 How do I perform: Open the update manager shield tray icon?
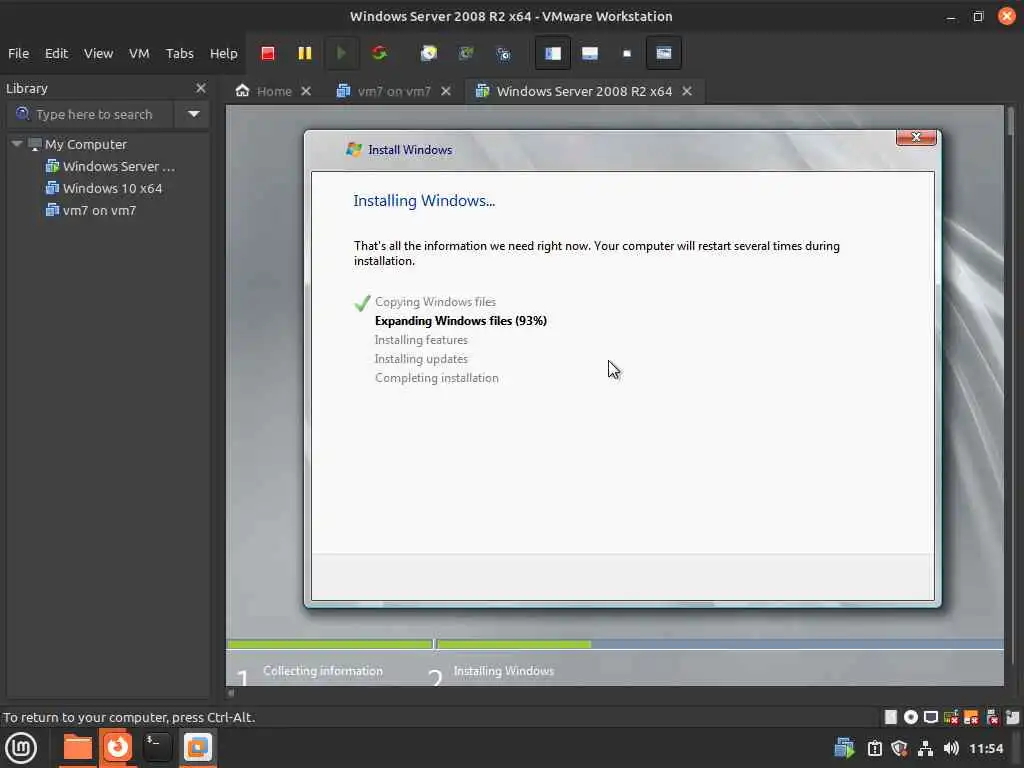tap(899, 748)
